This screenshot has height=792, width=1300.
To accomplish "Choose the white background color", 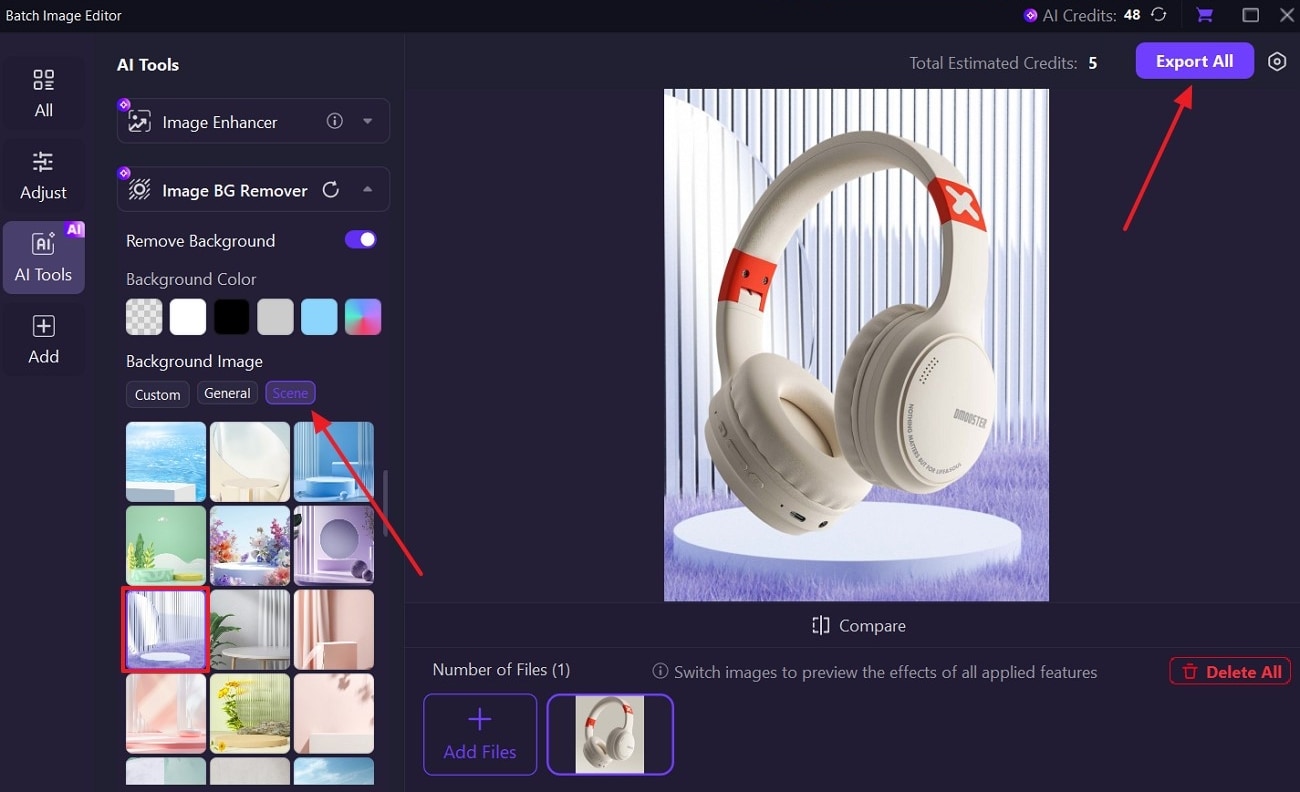I will 188,317.
